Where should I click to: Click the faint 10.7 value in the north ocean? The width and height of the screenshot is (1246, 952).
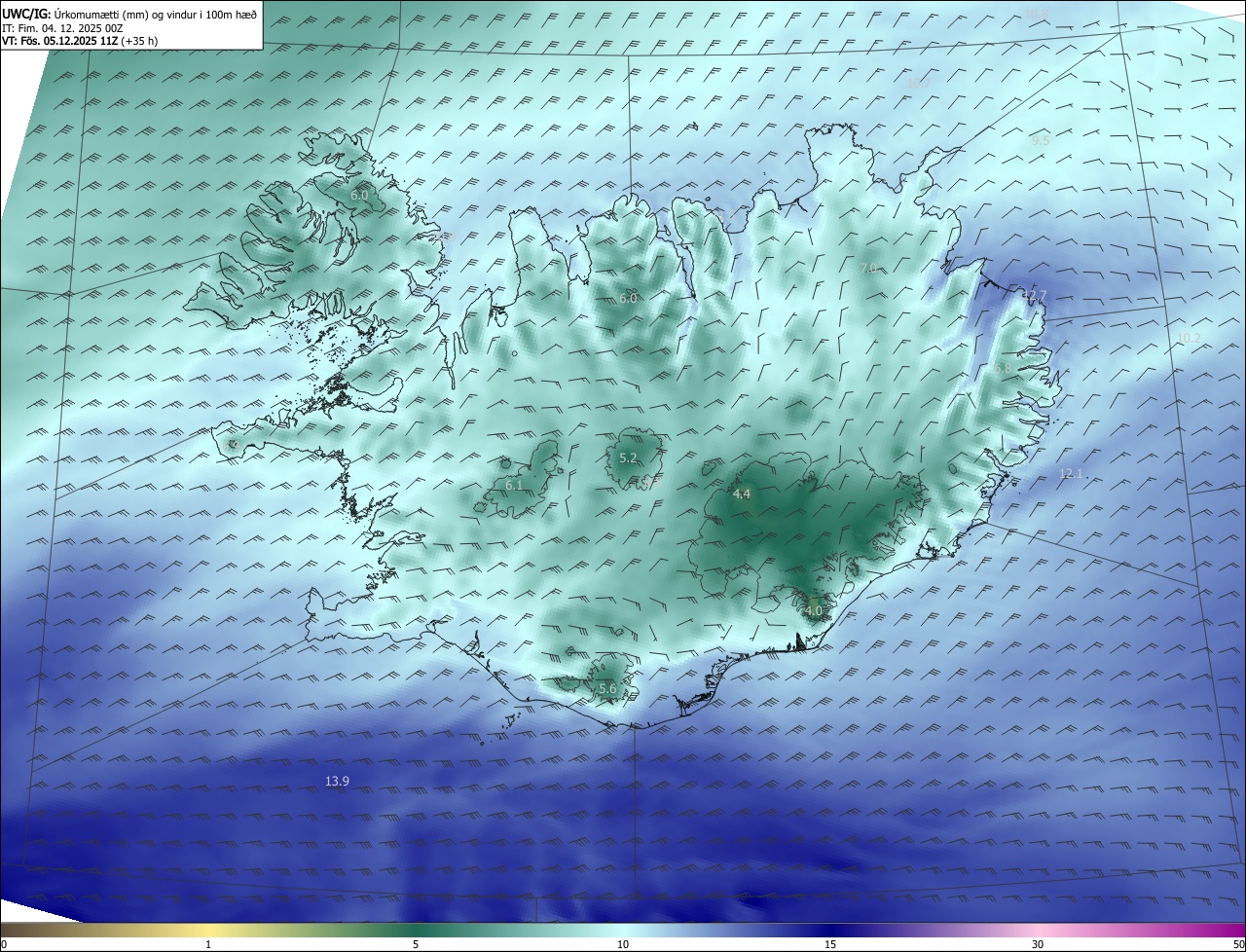click(x=919, y=84)
